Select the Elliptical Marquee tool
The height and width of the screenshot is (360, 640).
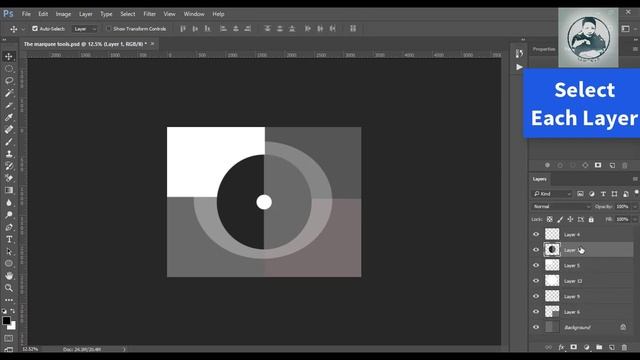(x=9, y=69)
